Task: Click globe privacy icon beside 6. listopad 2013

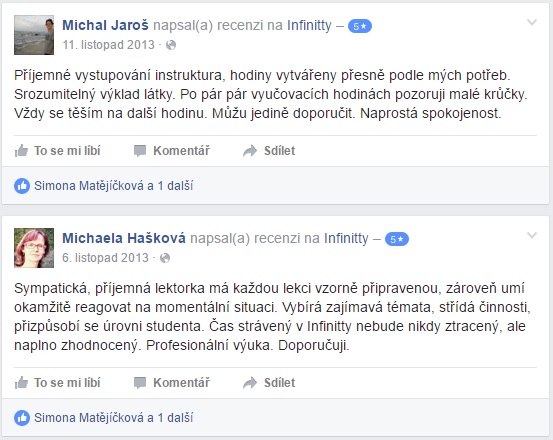Action: [x=165, y=258]
